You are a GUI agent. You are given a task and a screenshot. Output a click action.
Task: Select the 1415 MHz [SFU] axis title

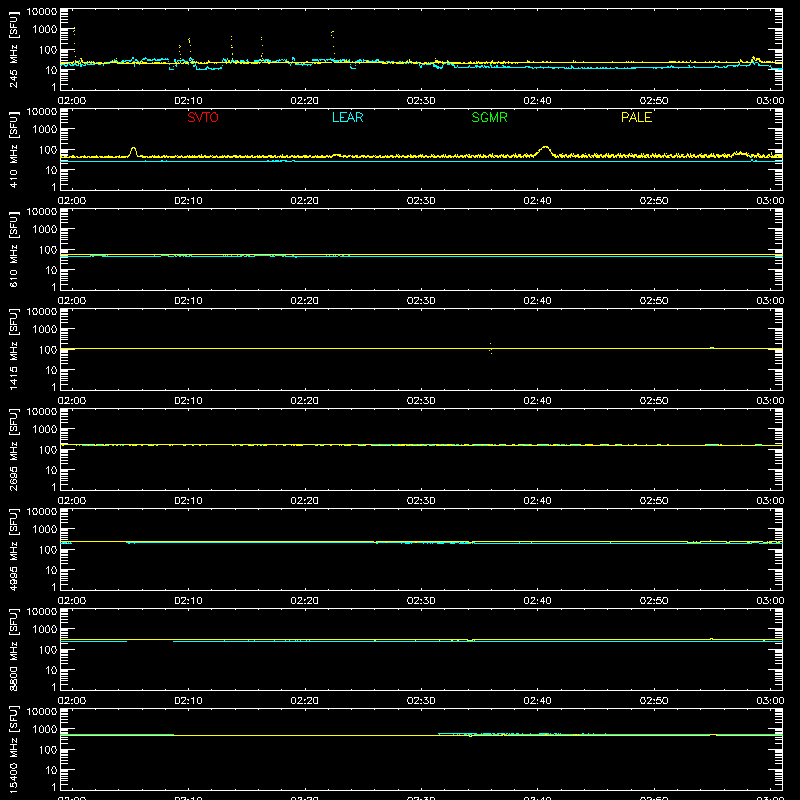click(x=13, y=349)
